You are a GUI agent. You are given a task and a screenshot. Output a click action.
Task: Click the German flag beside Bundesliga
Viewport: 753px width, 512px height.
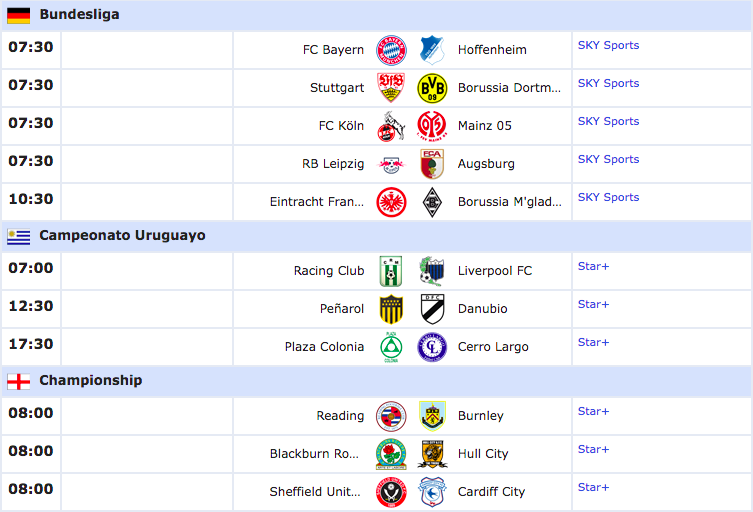click(x=19, y=15)
